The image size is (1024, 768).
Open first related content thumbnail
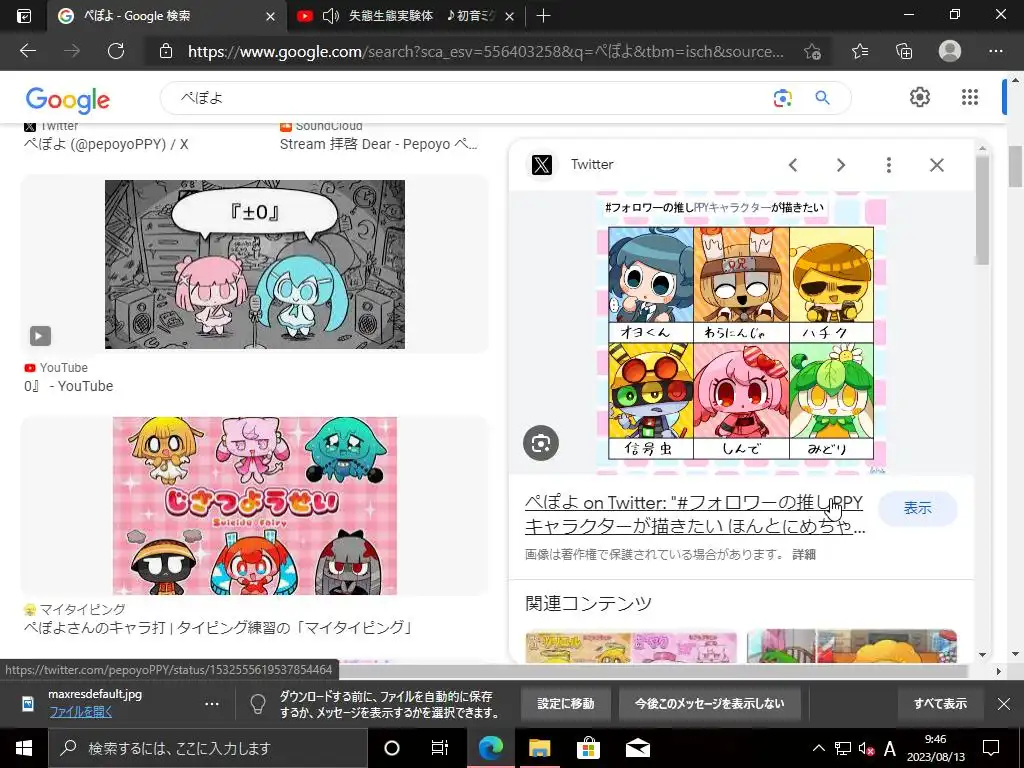click(x=631, y=647)
